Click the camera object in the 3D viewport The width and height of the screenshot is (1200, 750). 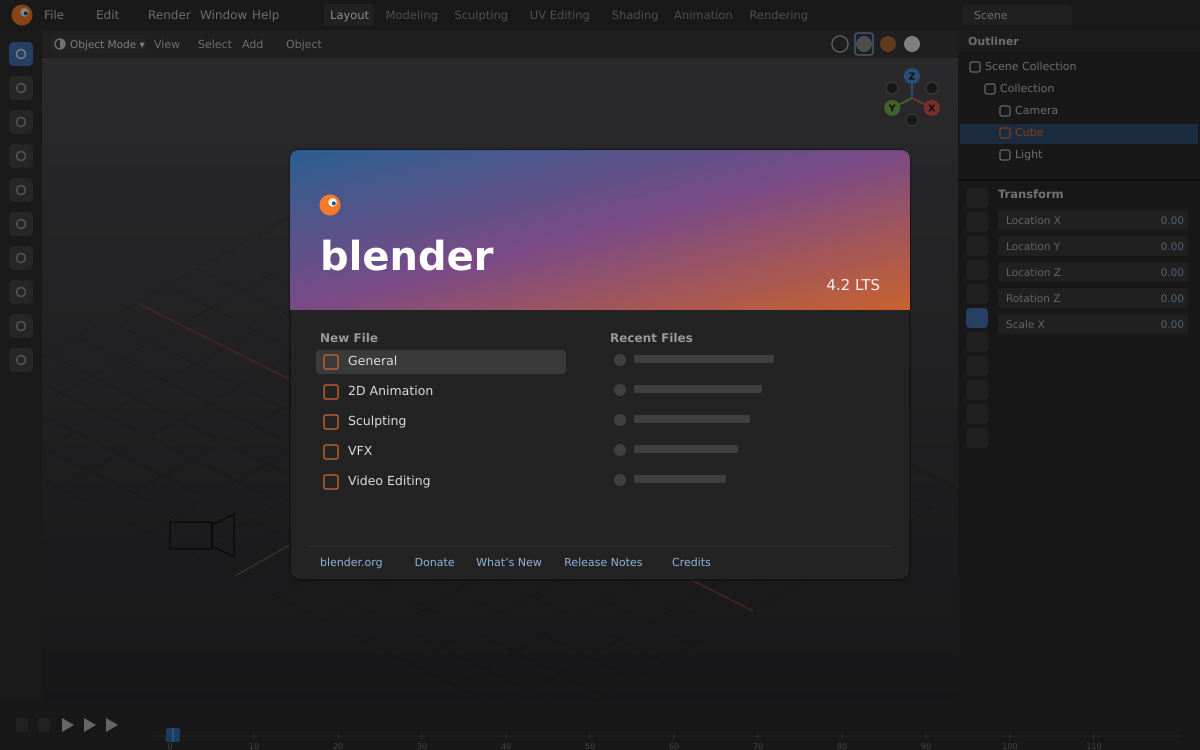202,535
